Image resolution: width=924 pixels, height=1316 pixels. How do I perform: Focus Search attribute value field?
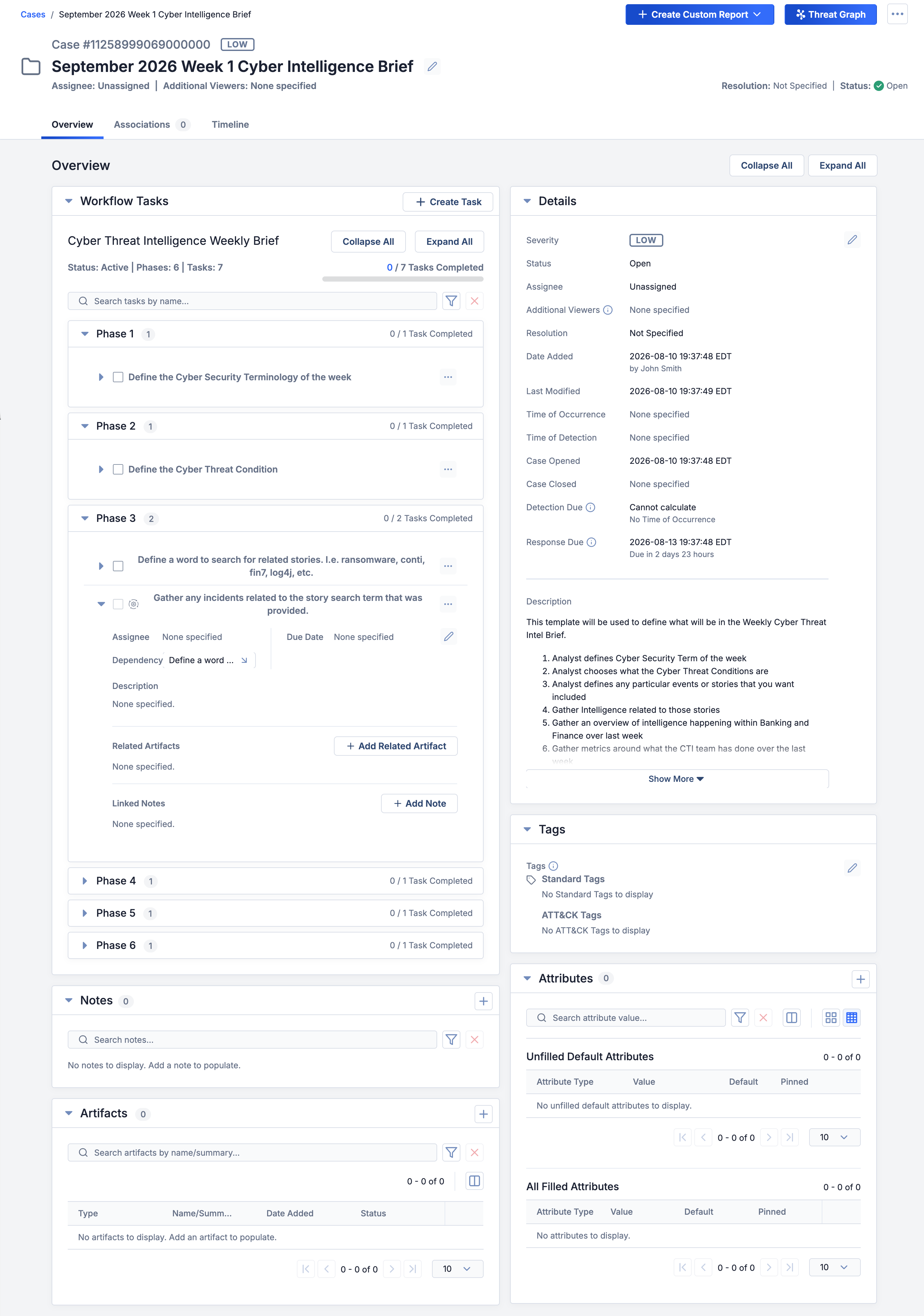coord(626,1018)
